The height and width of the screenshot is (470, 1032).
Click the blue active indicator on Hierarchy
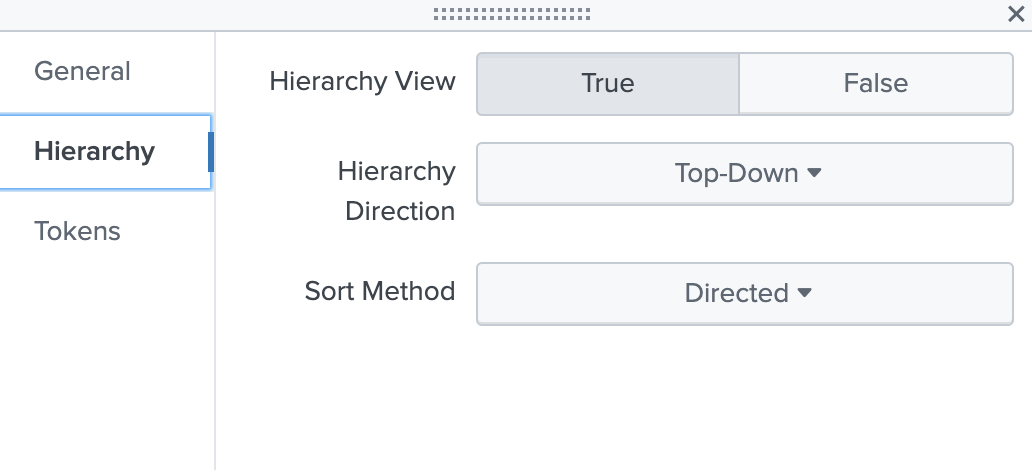point(210,152)
